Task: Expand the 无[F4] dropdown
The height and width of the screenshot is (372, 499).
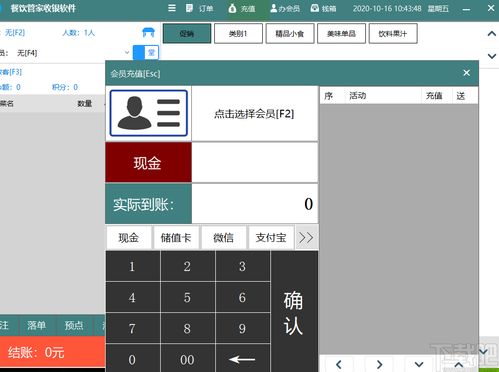Action: (x=127, y=53)
